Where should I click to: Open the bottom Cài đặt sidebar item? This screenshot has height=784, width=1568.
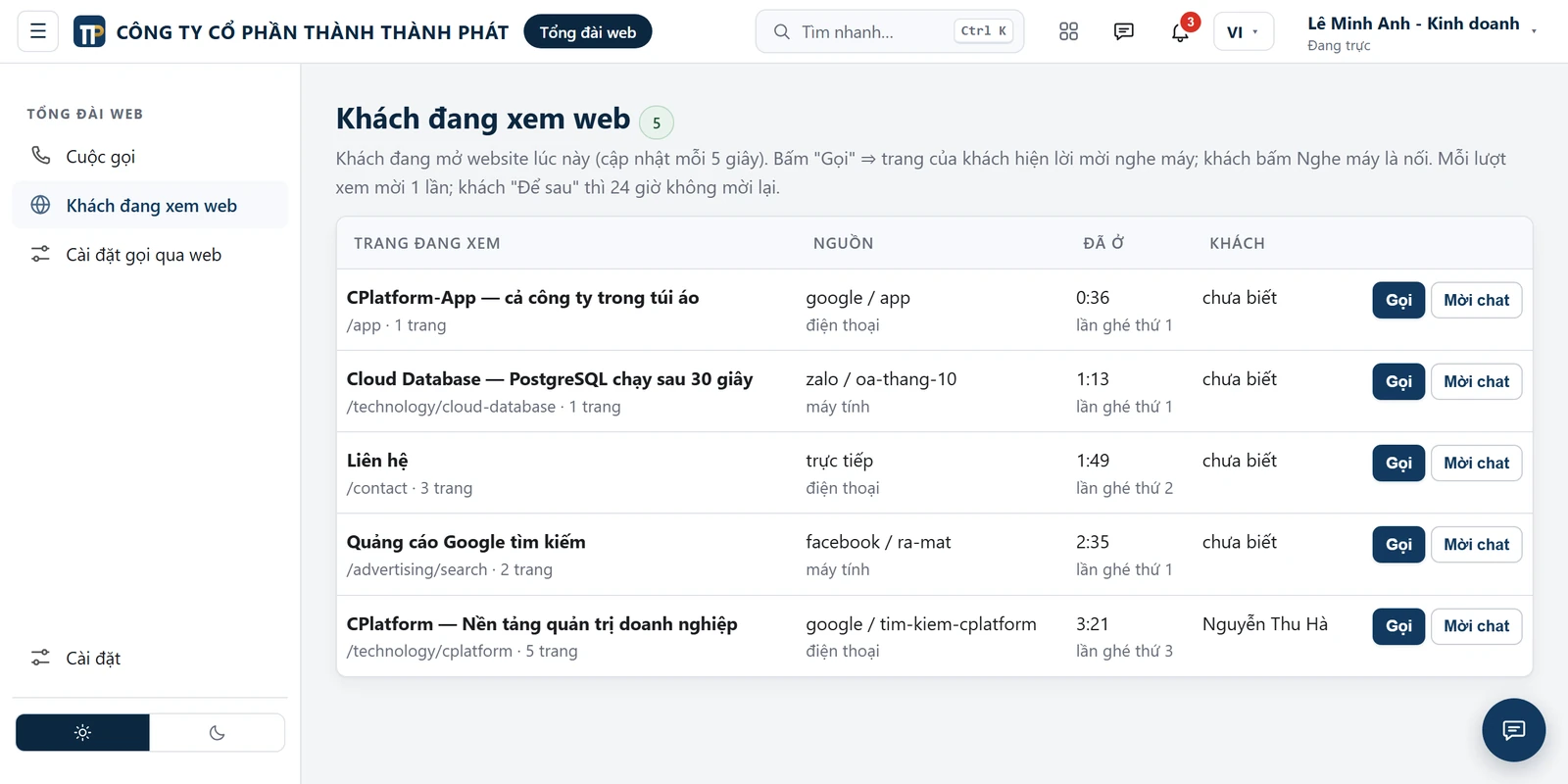coord(150,659)
